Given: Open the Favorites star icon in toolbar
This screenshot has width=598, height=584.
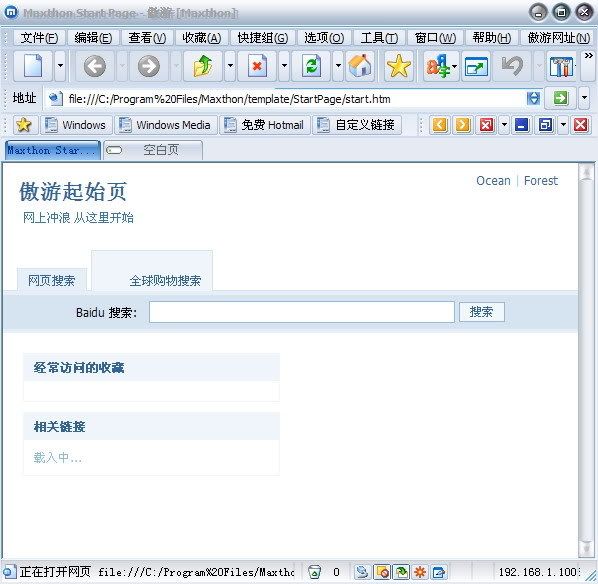Looking at the screenshot, I should point(399,66).
